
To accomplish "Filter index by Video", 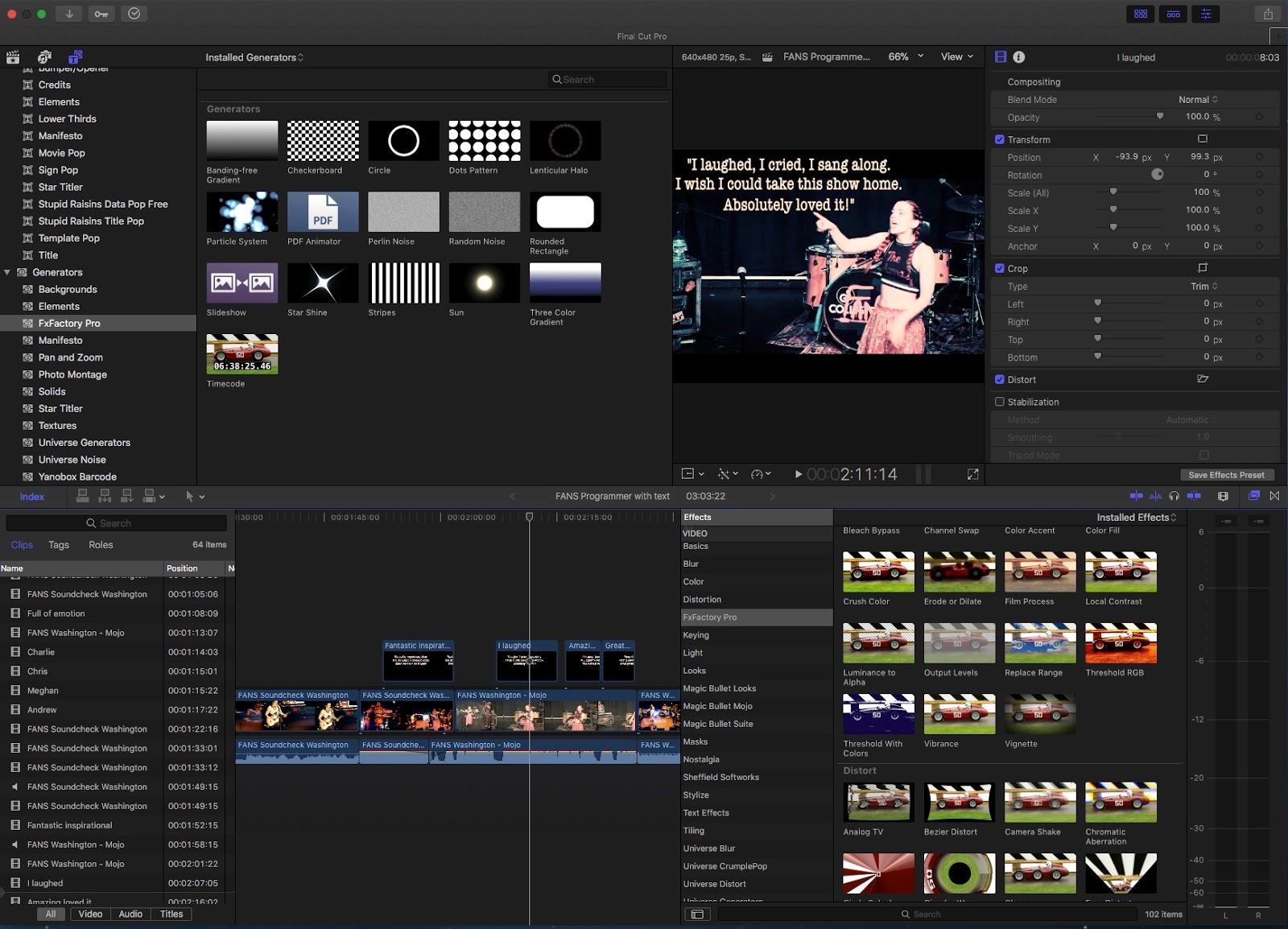I will (90, 915).
